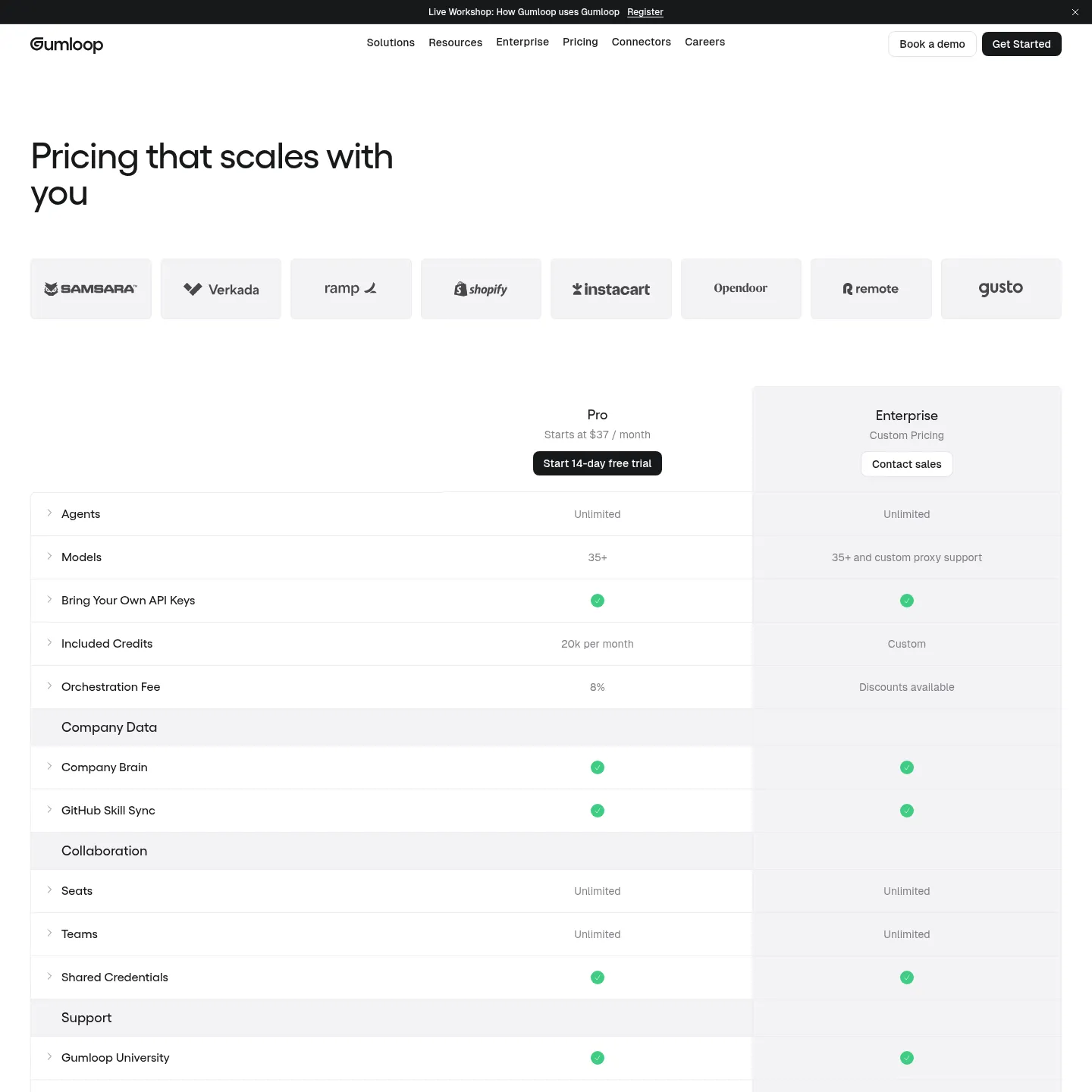Screen dimensions: 1092x1092
Task: Click Pro checkmark for Shared Credentials
Action: click(598, 977)
